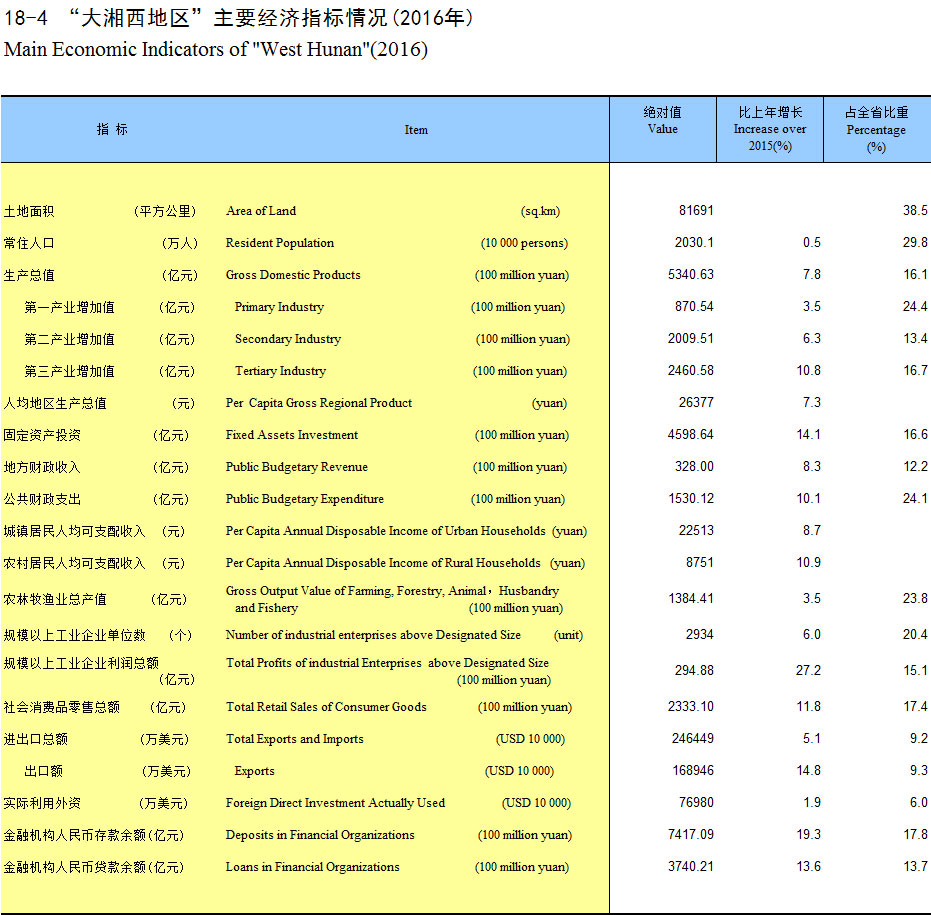Select deposits growth rate 19.3

point(808,835)
